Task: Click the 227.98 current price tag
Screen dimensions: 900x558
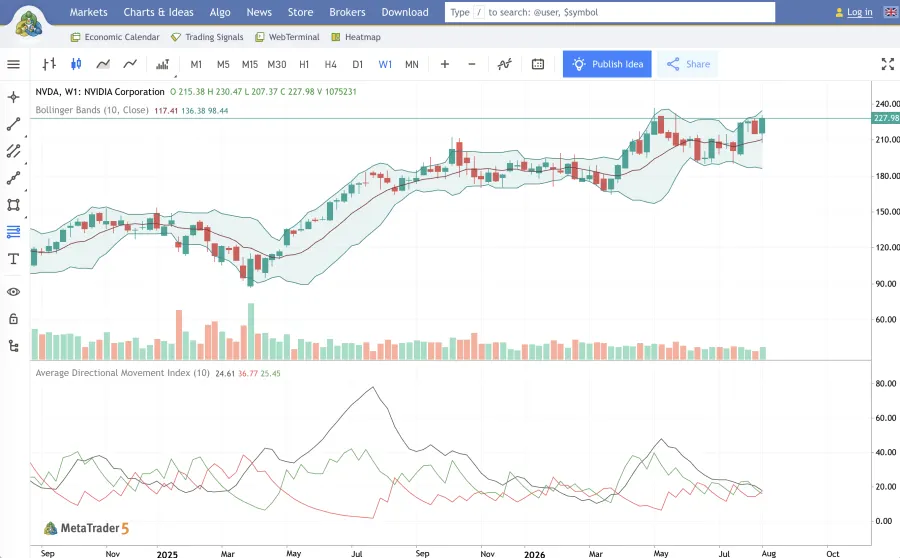Action: (886, 118)
